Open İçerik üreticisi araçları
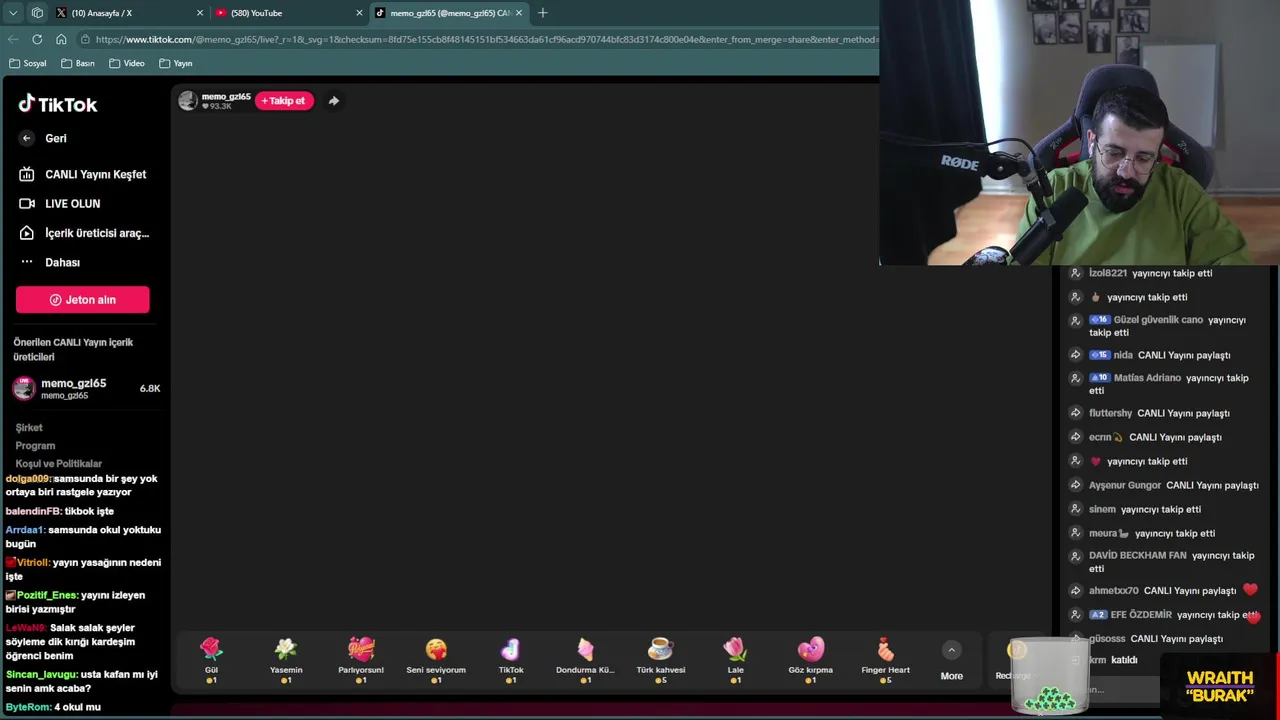The width and height of the screenshot is (1280, 720). pos(84,233)
